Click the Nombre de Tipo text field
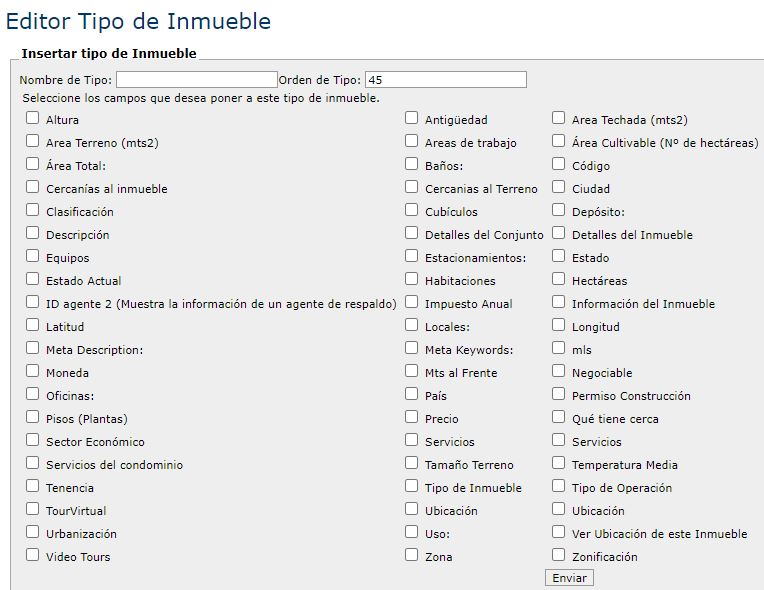The width and height of the screenshot is (764, 590). tap(197, 80)
